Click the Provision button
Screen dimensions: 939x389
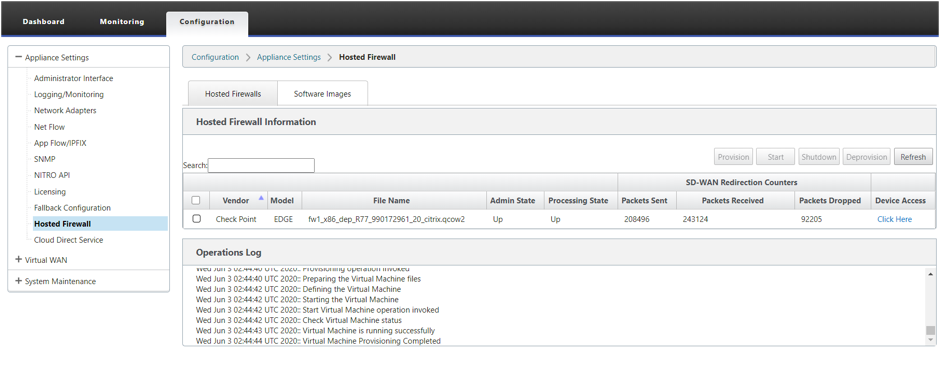734,157
